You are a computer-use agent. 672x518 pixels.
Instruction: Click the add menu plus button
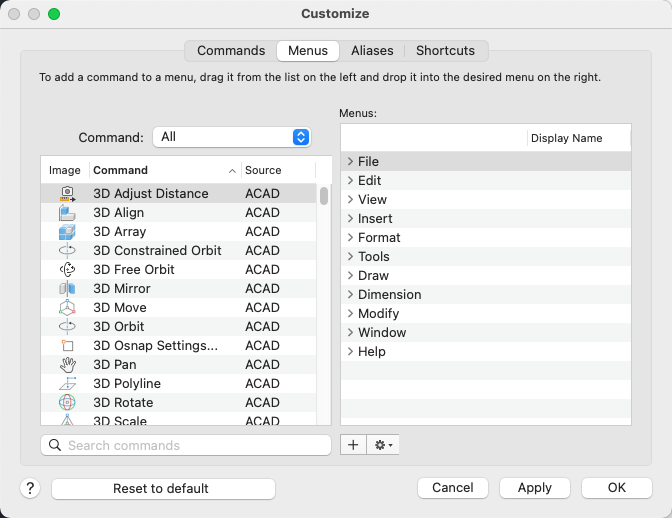[353, 445]
